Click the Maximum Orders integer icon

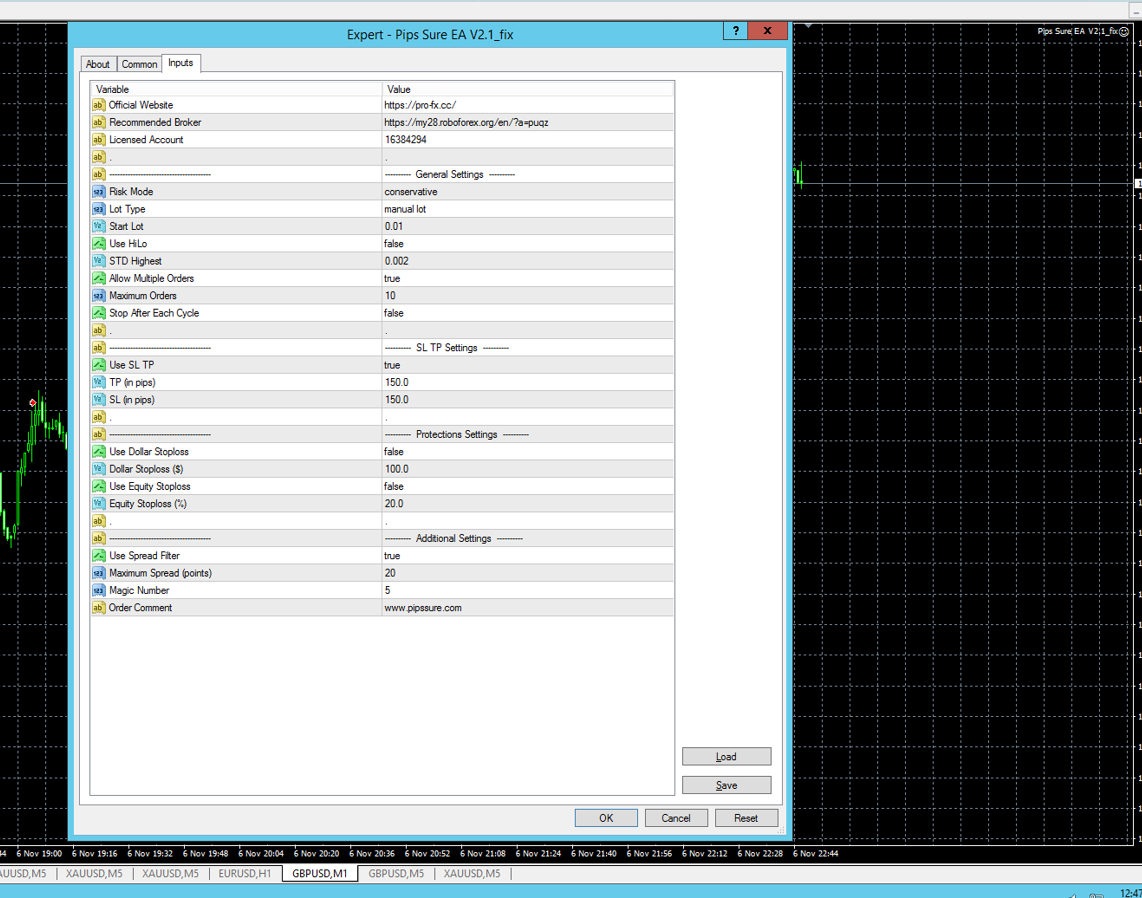[x=98, y=296]
